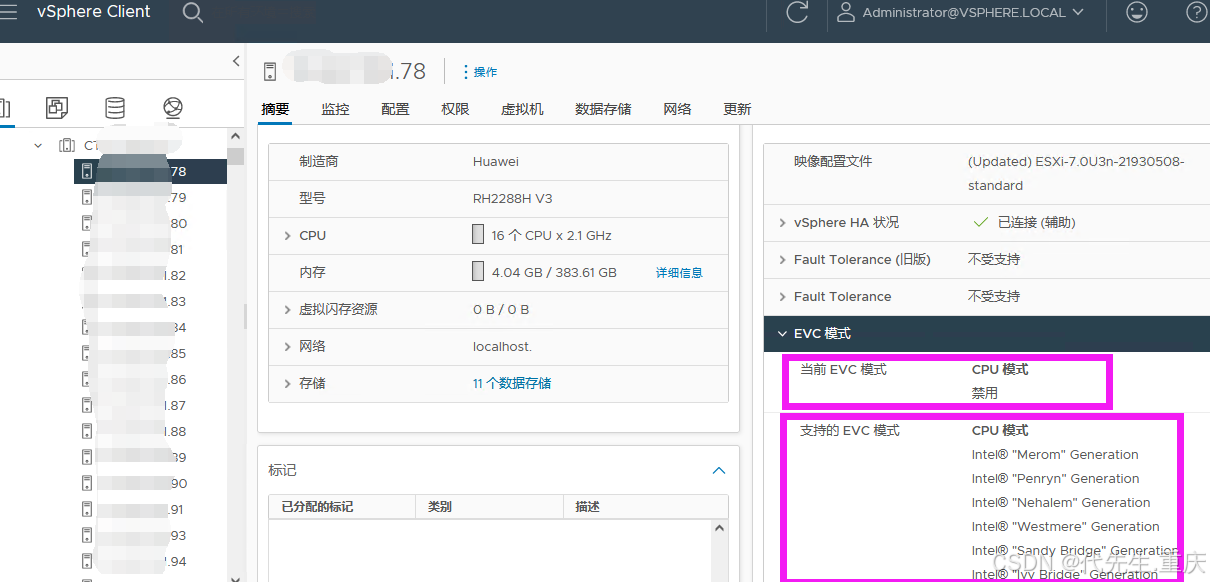The width and height of the screenshot is (1210, 582).
Task: Open the 更新 tab
Action: pos(737,109)
